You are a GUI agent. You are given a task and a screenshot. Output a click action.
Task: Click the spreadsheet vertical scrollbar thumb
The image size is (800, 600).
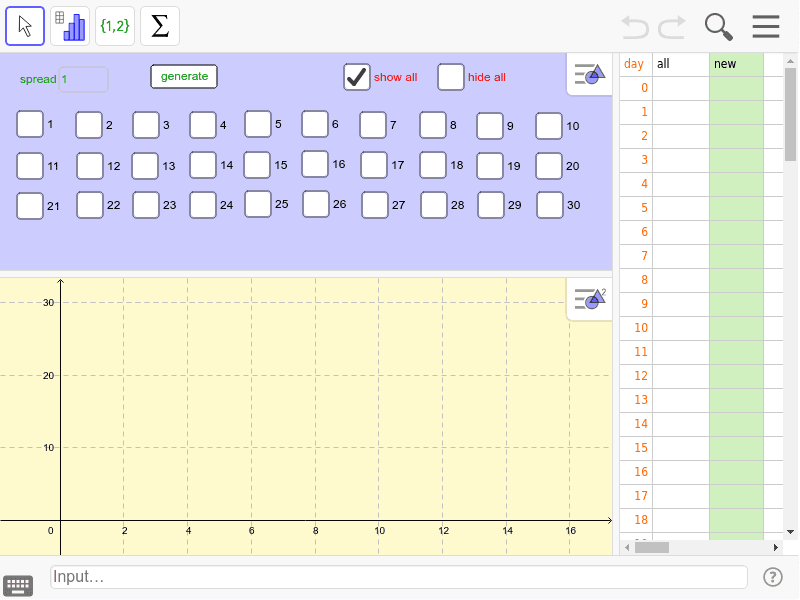pos(790,114)
